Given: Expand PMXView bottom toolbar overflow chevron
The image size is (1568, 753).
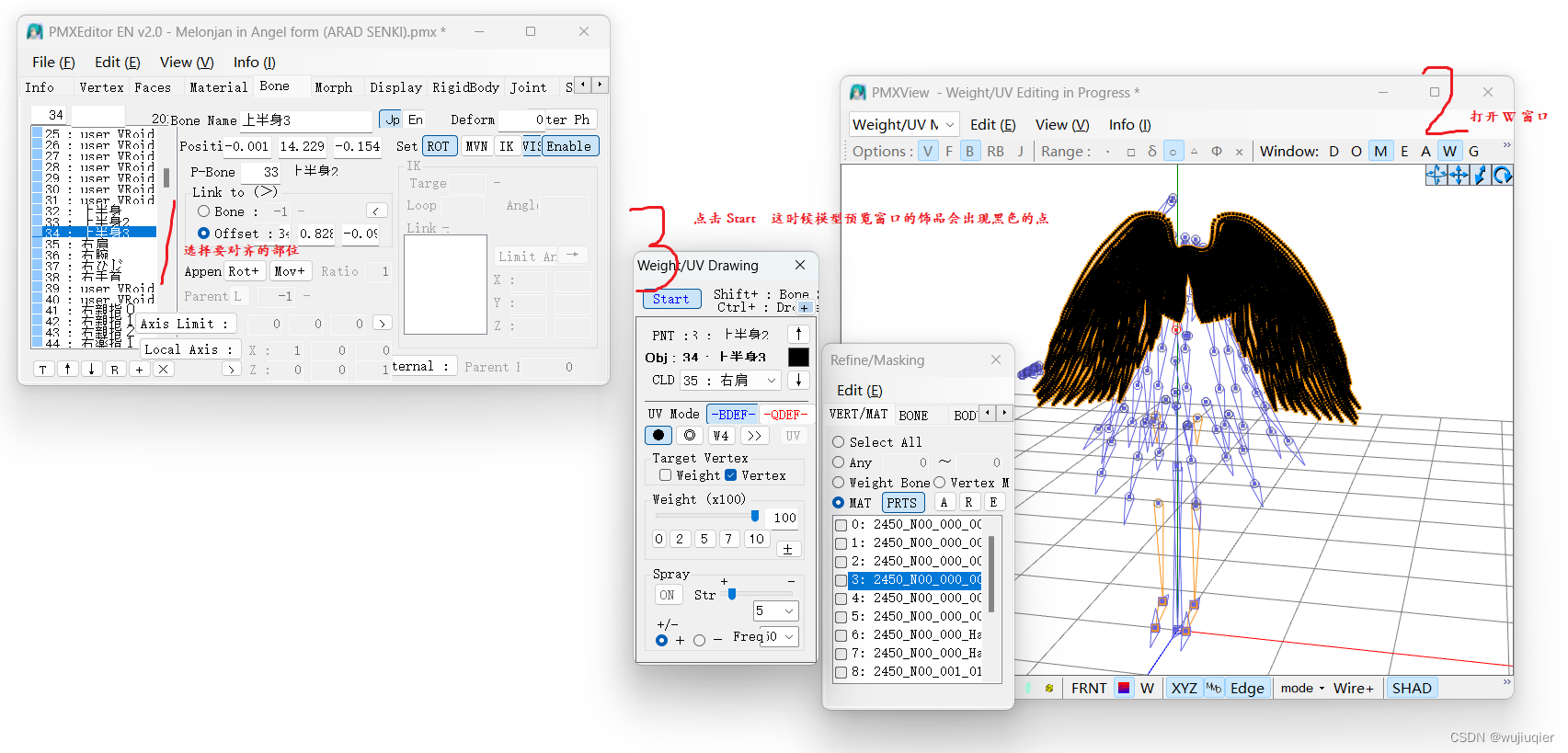Looking at the screenshot, I should [x=1506, y=682].
